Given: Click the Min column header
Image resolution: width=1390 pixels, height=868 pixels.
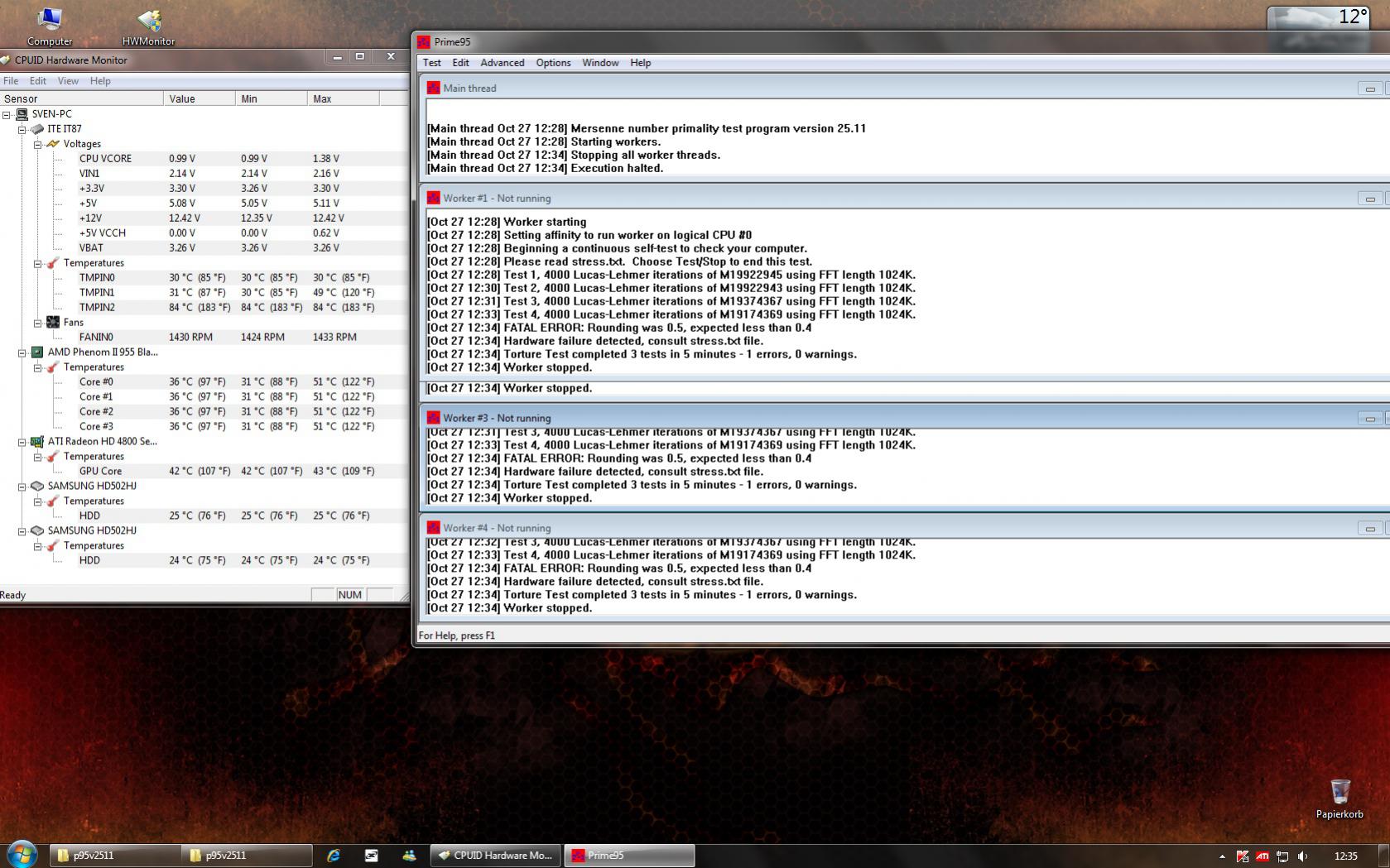Looking at the screenshot, I should tap(272, 98).
